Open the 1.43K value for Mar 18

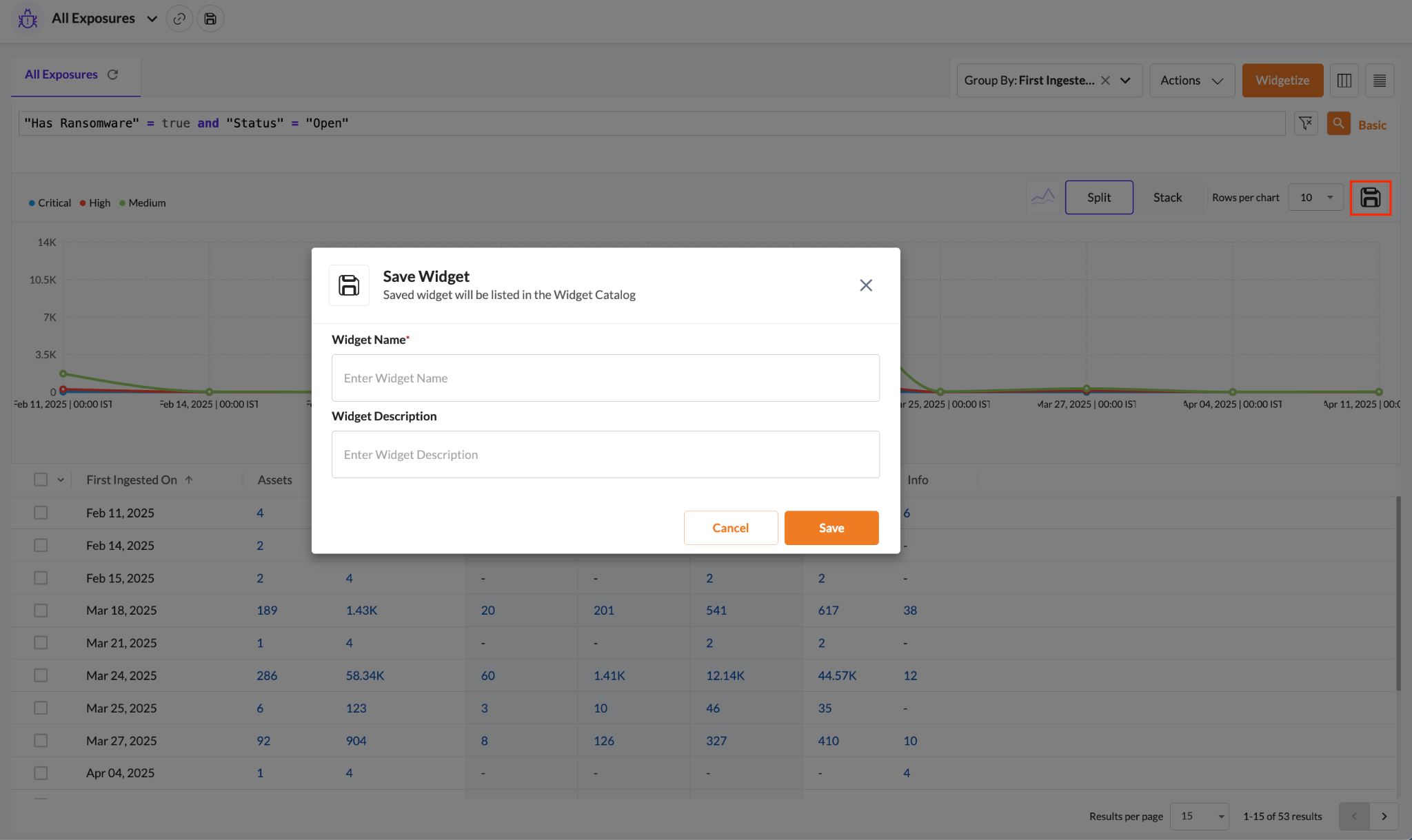click(361, 611)
